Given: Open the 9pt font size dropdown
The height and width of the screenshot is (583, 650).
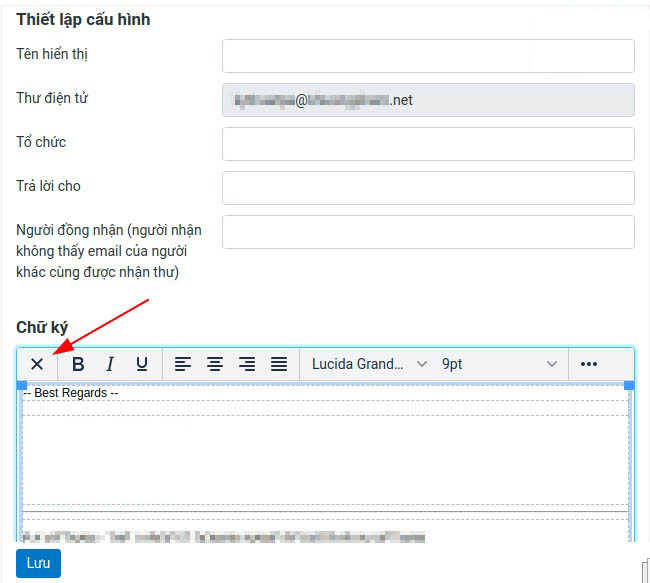Looking at the screenshot, I should pos(499,364).
